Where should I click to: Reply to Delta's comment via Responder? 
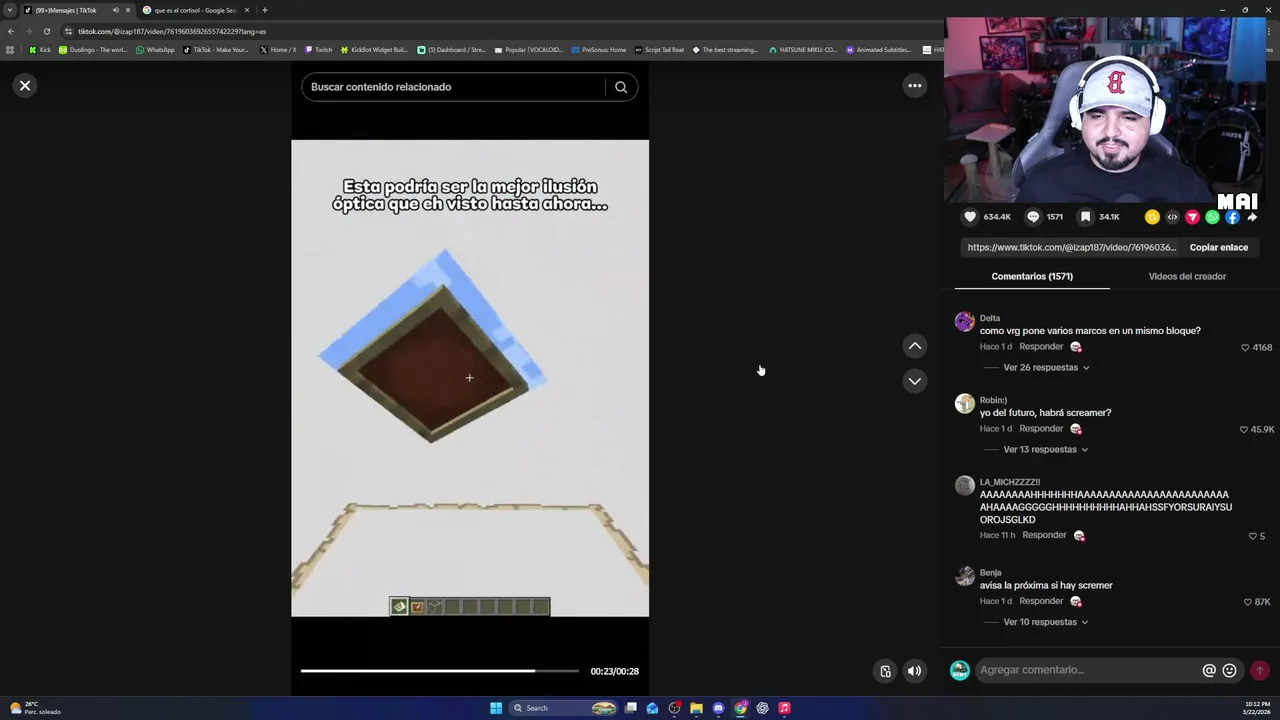pyautogui.click(x=1041, y=347)
